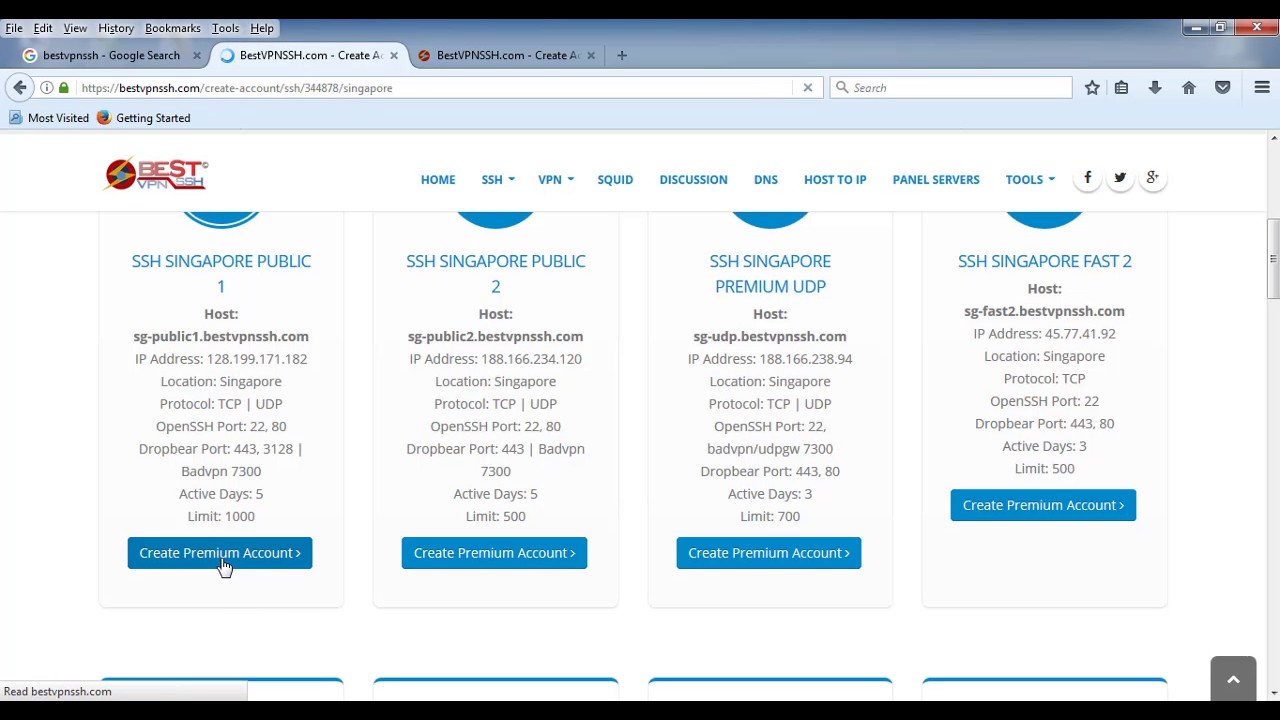Click SSH SINGAPORE PUBLIC 2 heading
This screenshot has width=1280, height=720.
(496, 273)
